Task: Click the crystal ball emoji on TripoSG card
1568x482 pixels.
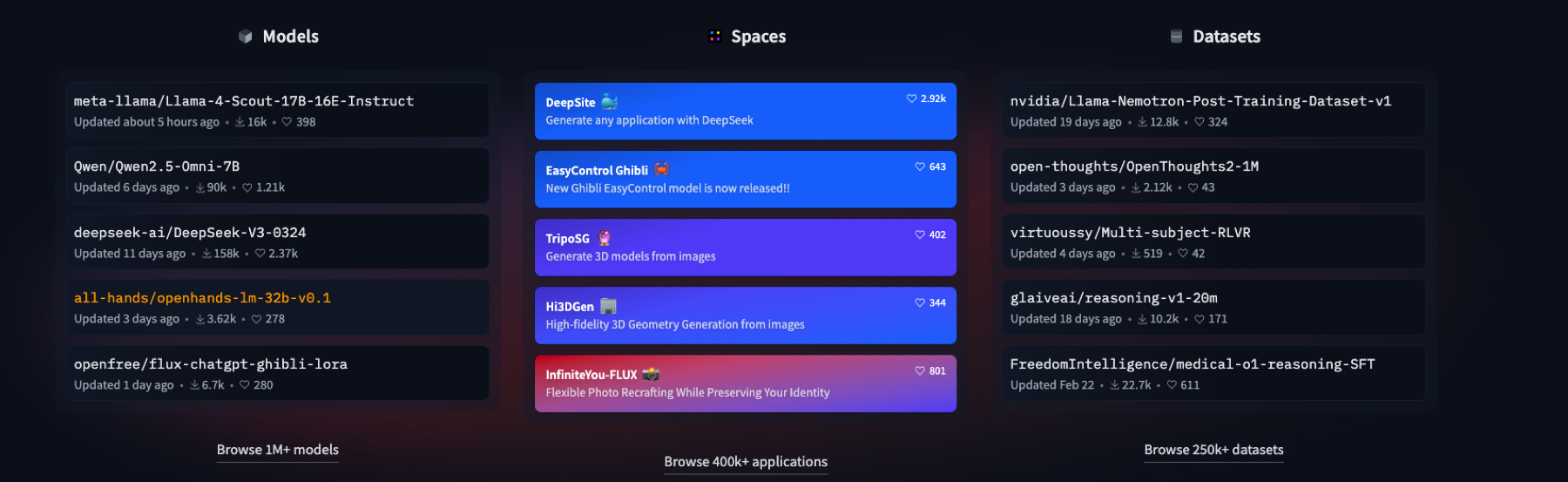Action: point(605,238)
